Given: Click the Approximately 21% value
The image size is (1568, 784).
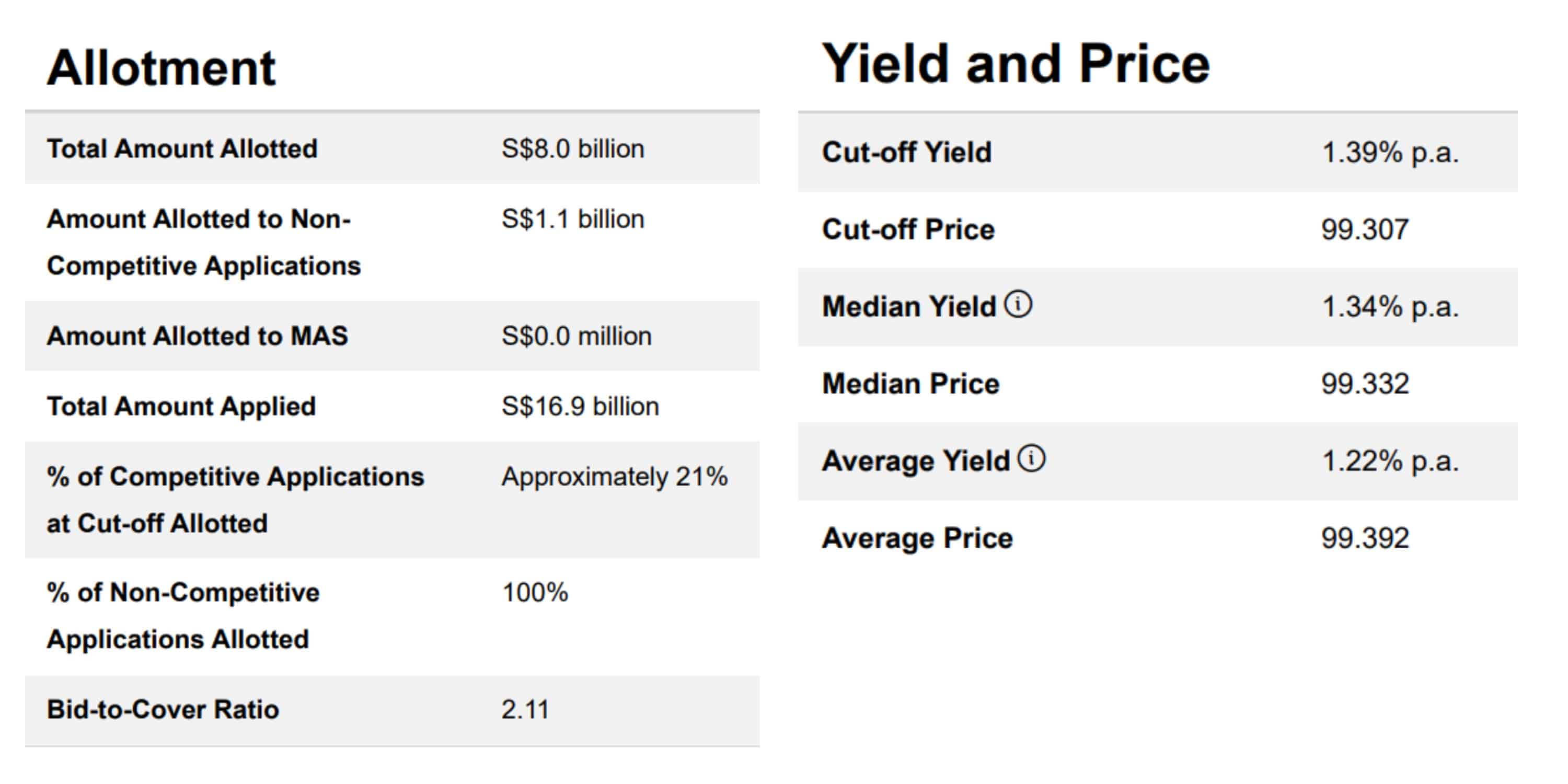Looking at the screenshot, I should (614, 477).
